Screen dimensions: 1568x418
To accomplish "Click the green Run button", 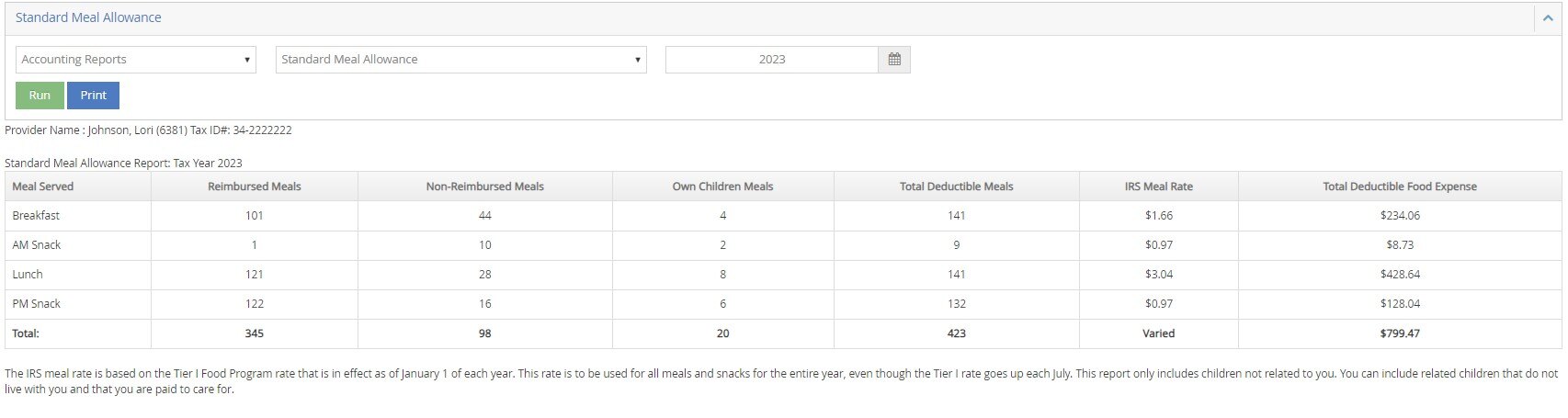I will pos(40,96).
